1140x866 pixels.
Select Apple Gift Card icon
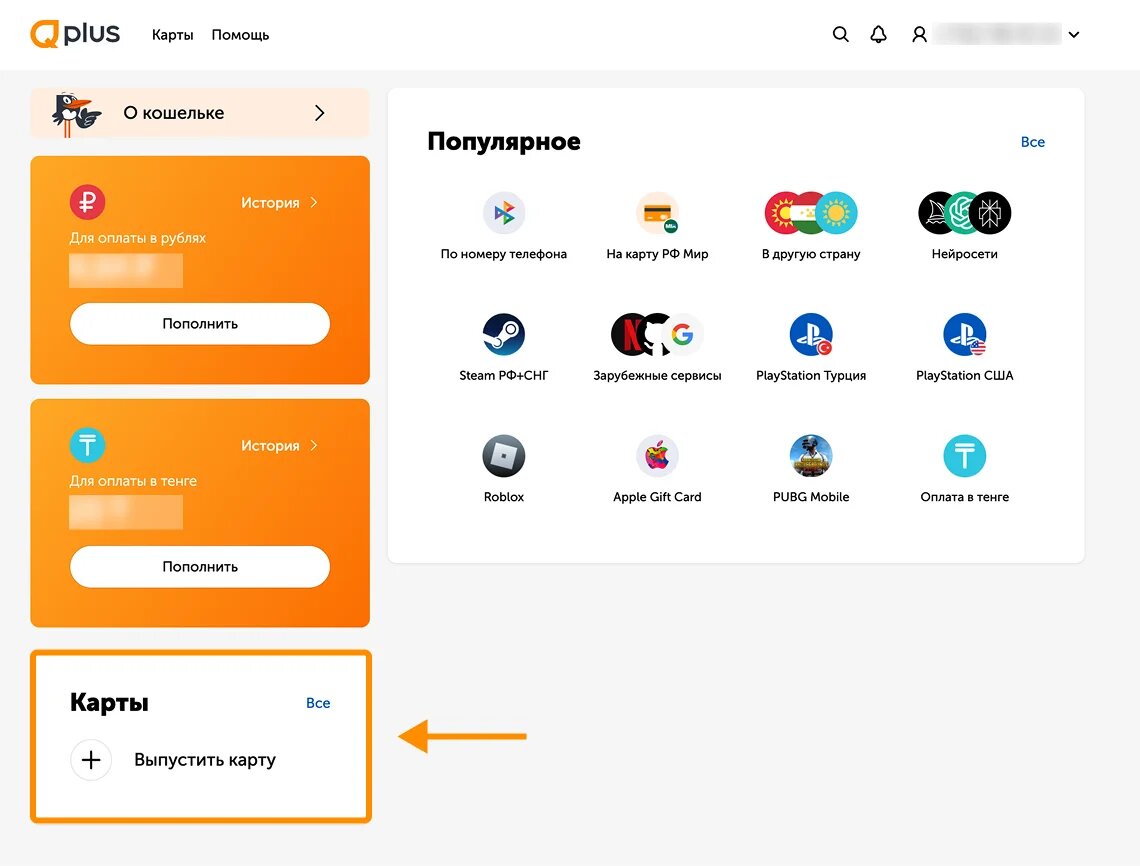tap(657, 456)
